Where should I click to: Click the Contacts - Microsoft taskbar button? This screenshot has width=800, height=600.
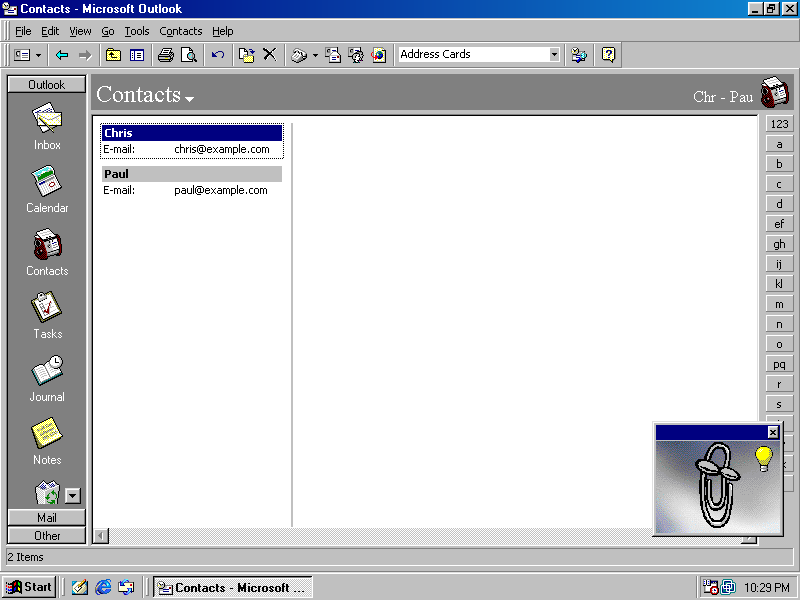[233, 588]
